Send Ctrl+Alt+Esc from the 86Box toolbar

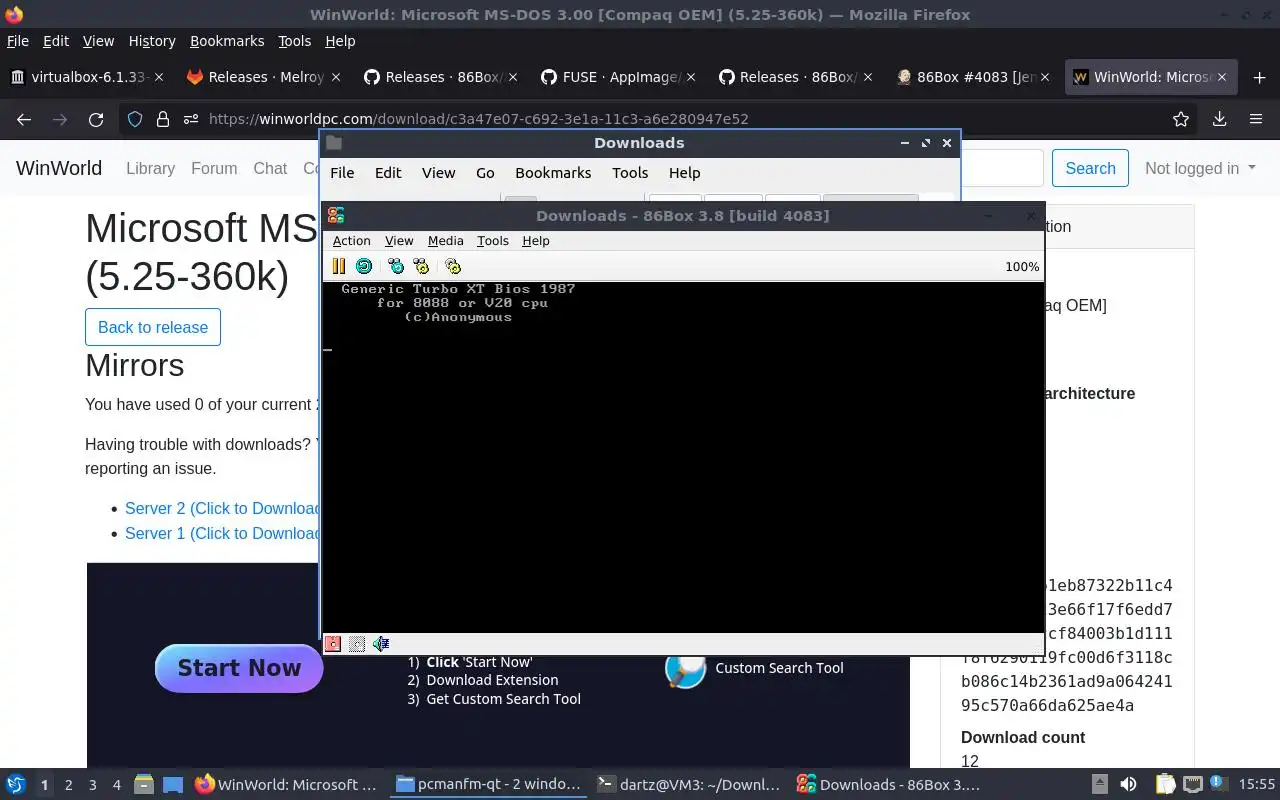pyautogui.click(x=421, y=266)
